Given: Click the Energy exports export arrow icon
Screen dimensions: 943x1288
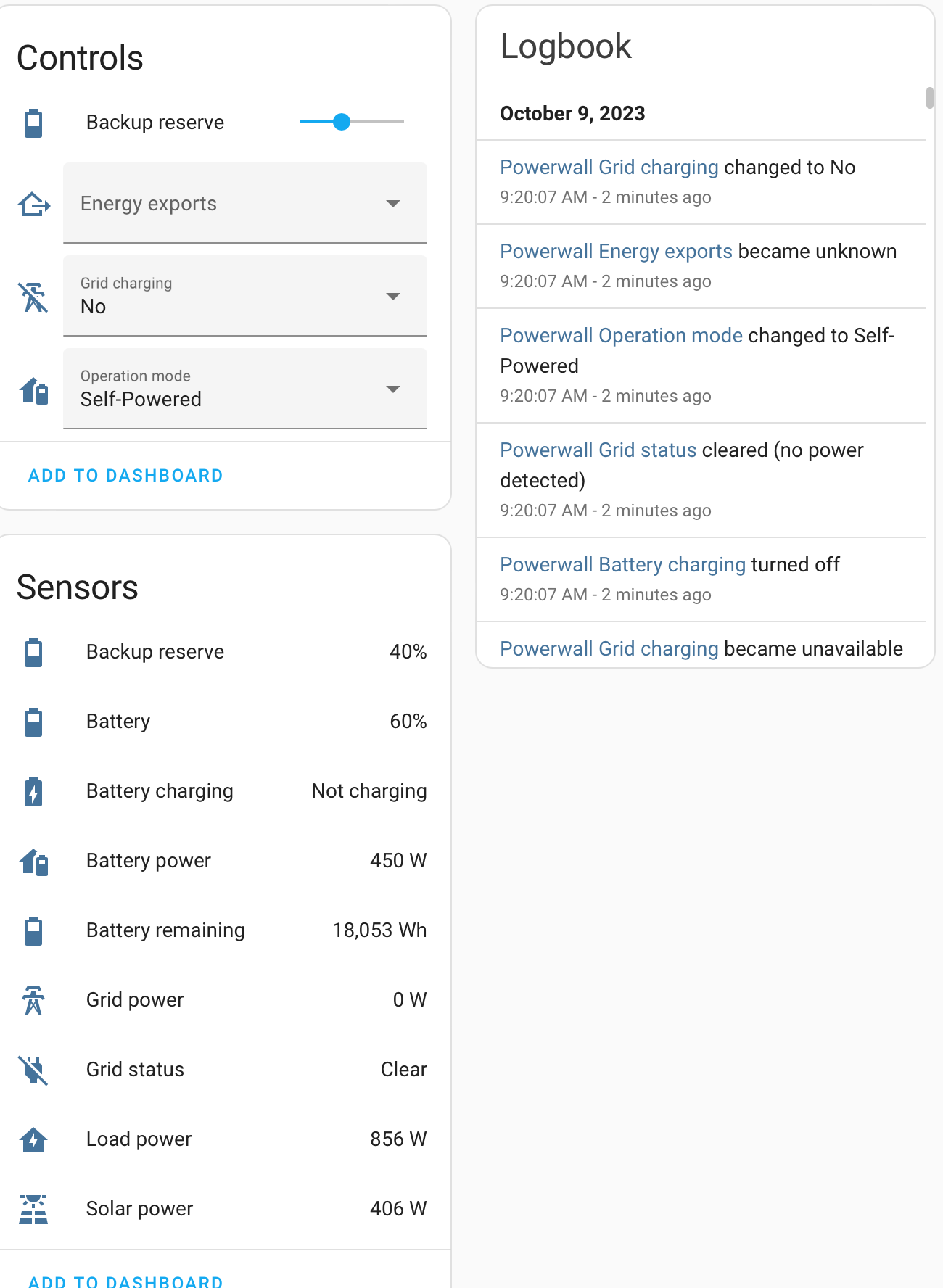Looking at the screenshot, I should (x=33, y=204).
